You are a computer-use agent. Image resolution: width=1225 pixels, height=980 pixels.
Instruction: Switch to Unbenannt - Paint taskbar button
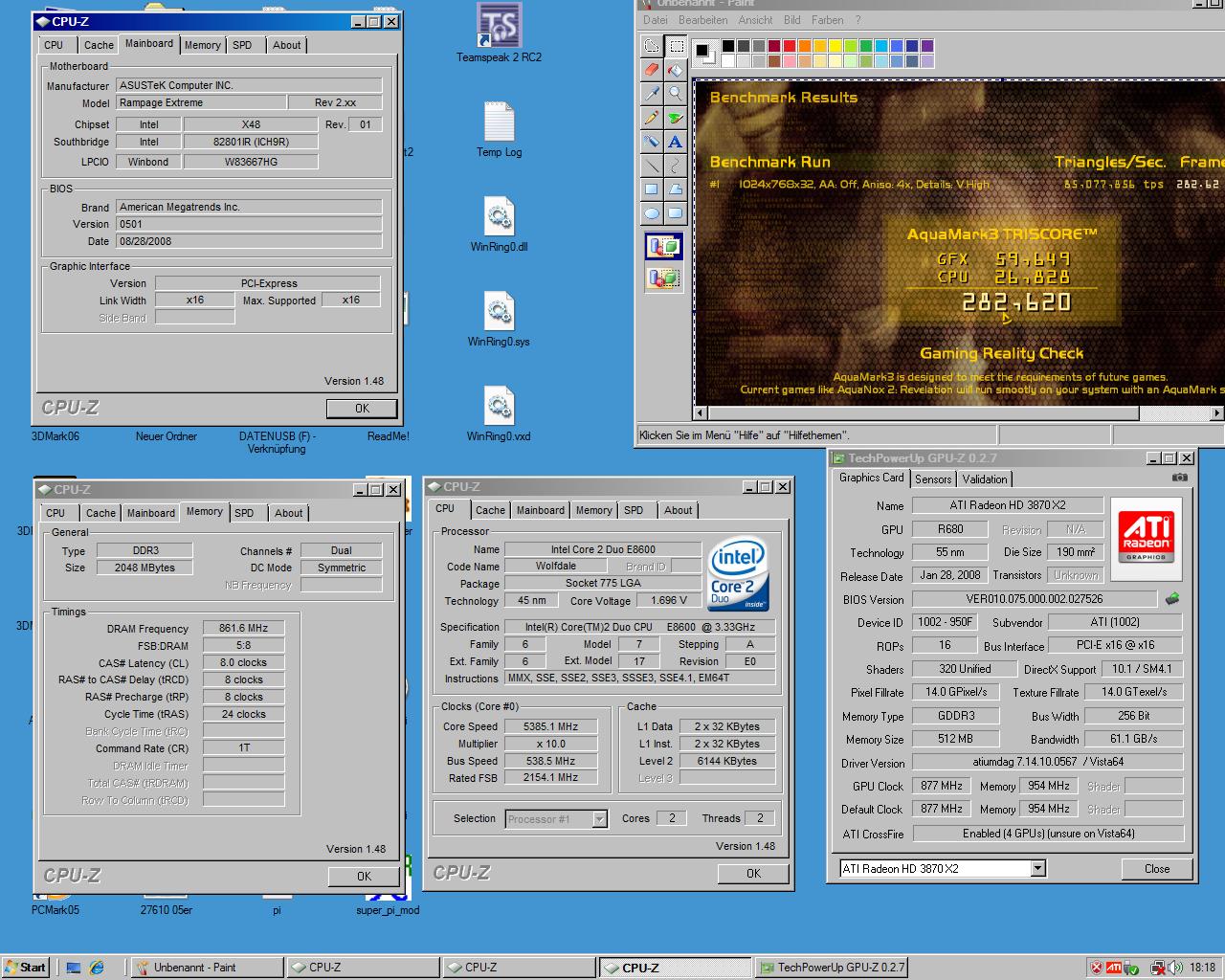207,968
